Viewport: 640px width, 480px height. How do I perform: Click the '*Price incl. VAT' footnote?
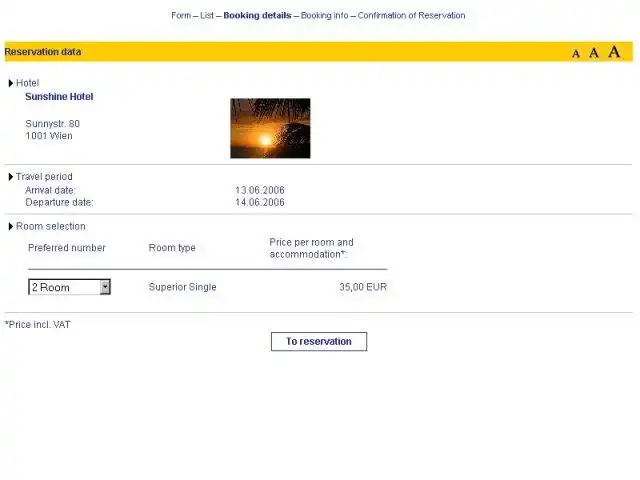[38, 324]
